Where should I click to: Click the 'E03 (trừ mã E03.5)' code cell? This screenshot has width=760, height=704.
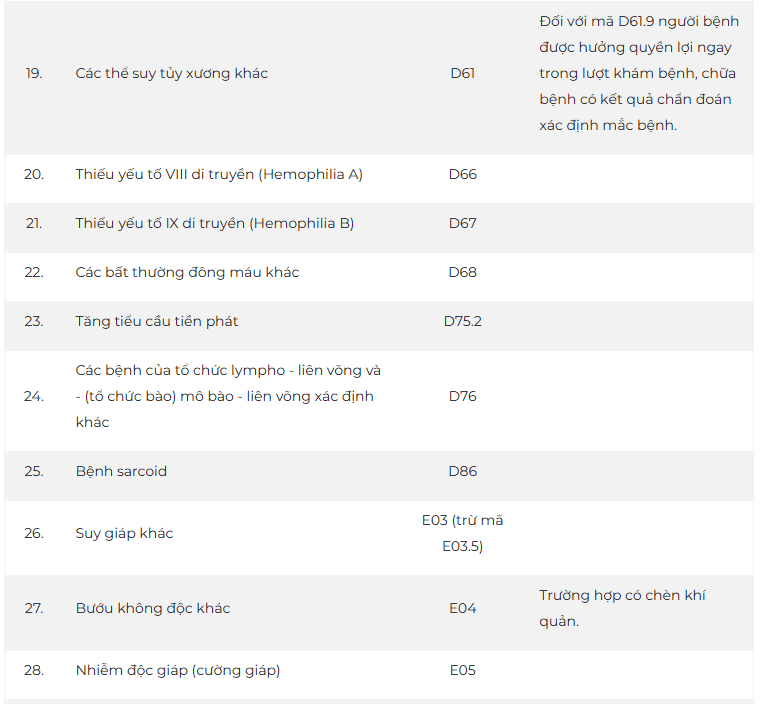click(x=462, y=533)
